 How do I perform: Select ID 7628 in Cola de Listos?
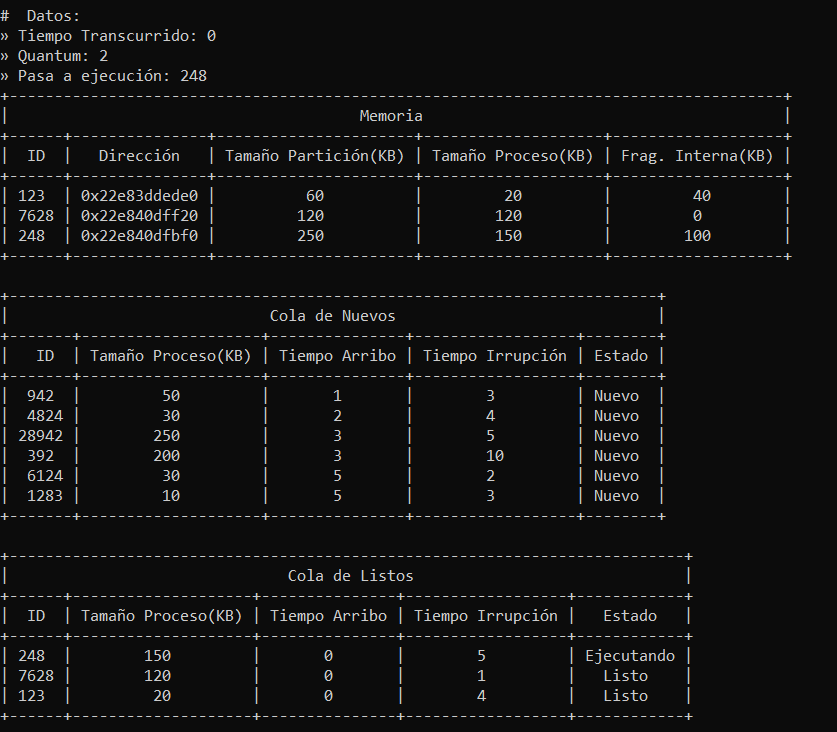click(x=36, y=676)
